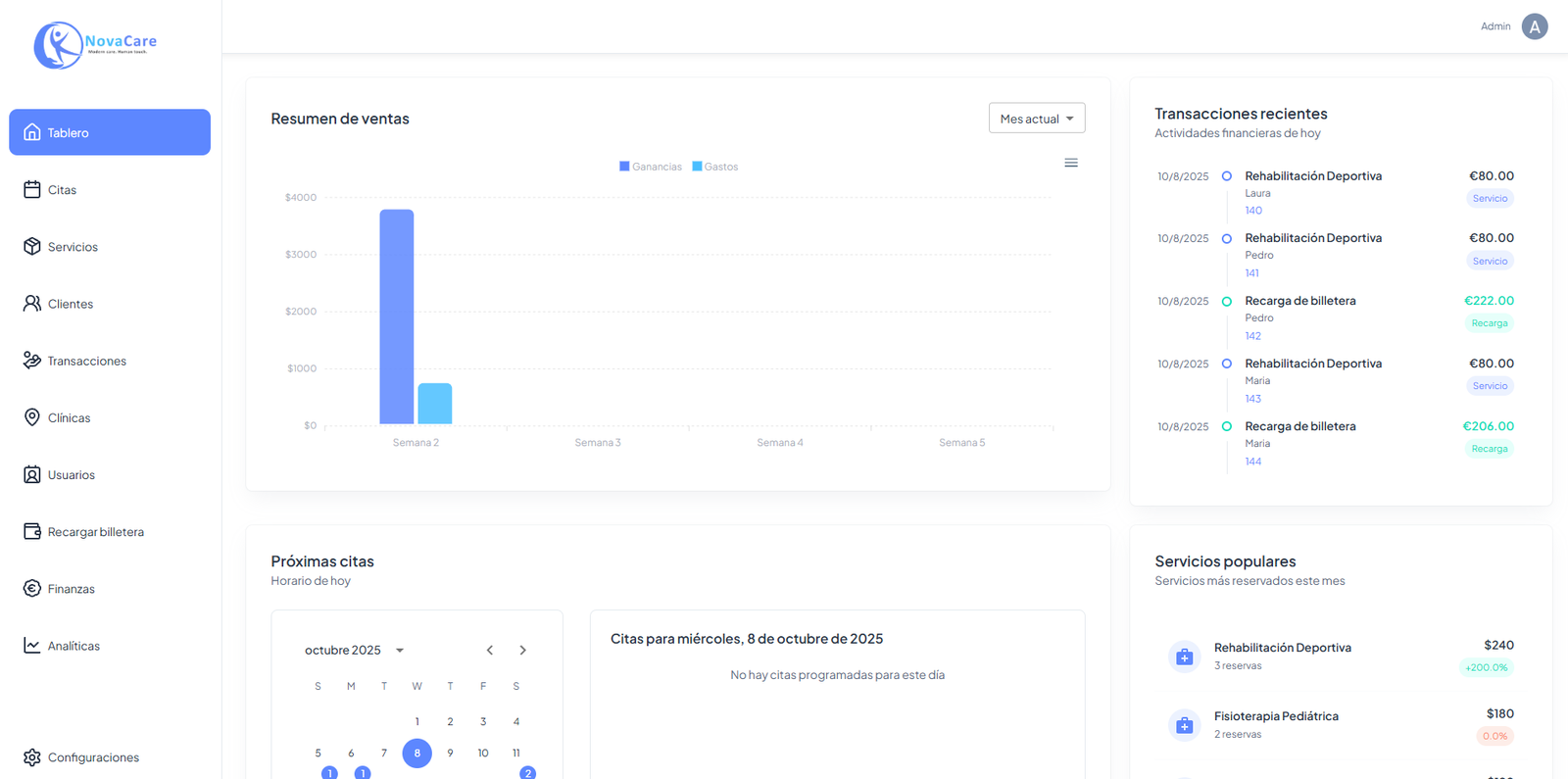This screenshot has width=1568, height=779.
Task: Open Configuraciones gear icon
Action: tap(32, 757)
